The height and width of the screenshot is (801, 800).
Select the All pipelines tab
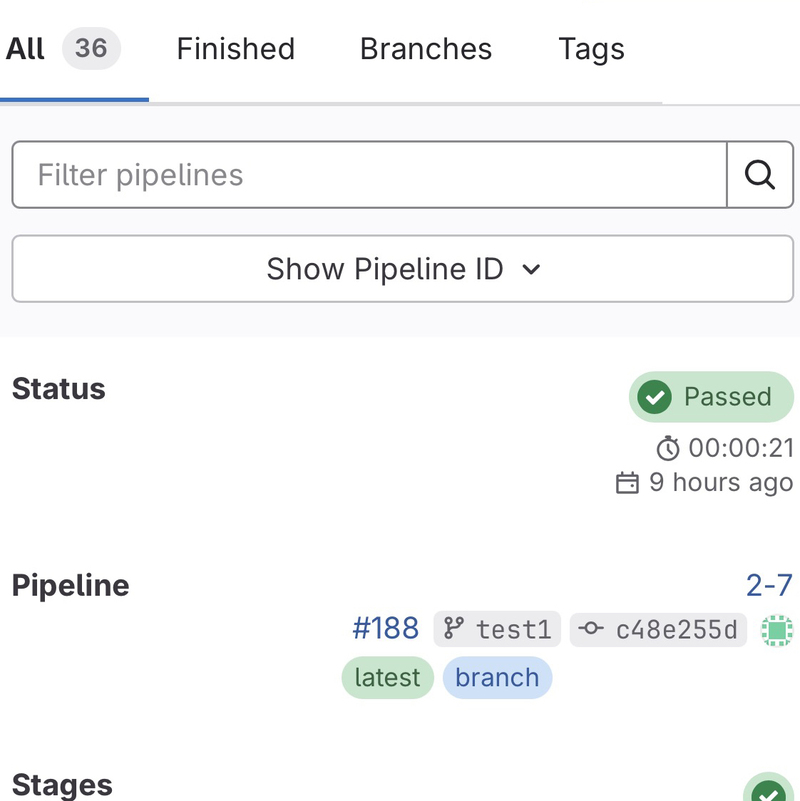(26, 49)
